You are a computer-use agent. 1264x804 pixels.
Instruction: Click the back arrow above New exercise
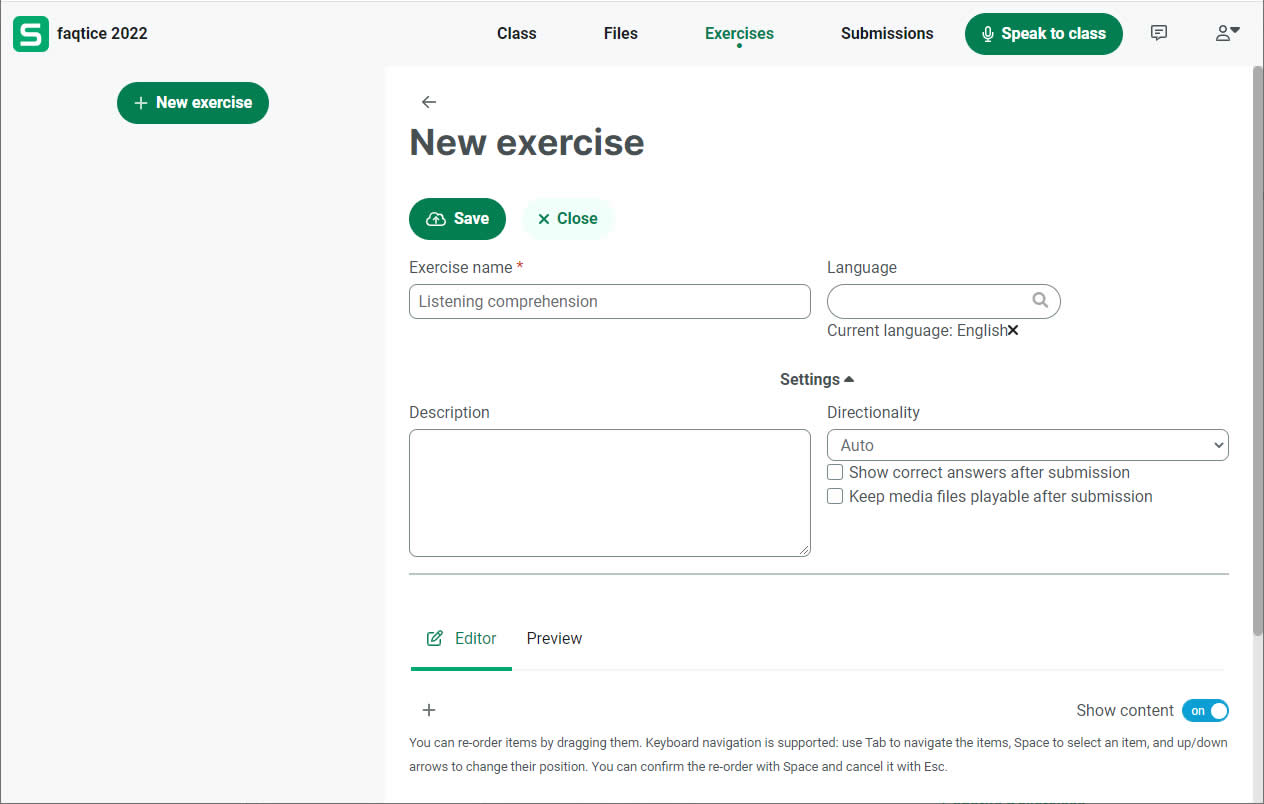(429, 102)
